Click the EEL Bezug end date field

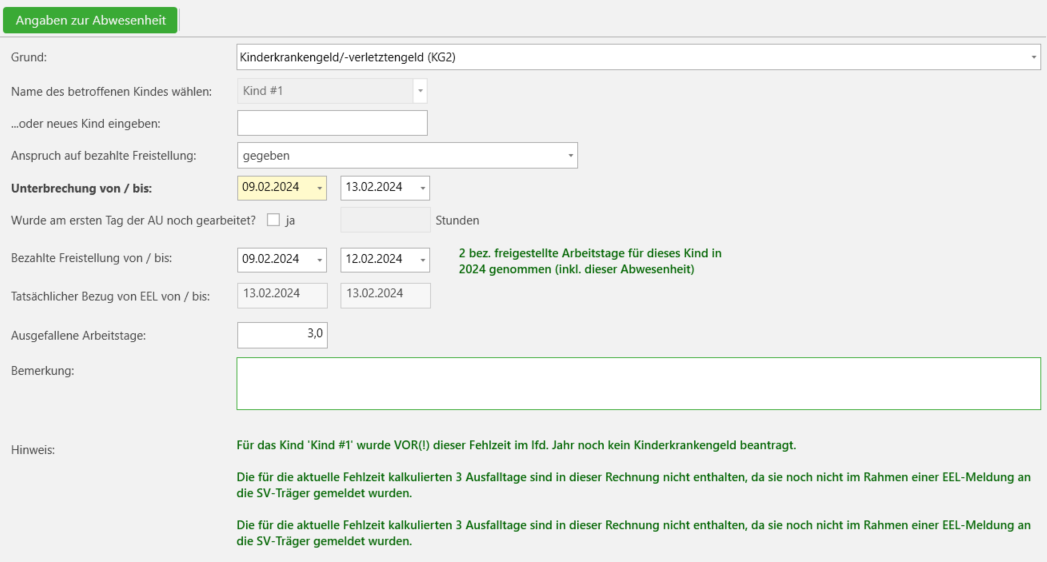(385, 294)
